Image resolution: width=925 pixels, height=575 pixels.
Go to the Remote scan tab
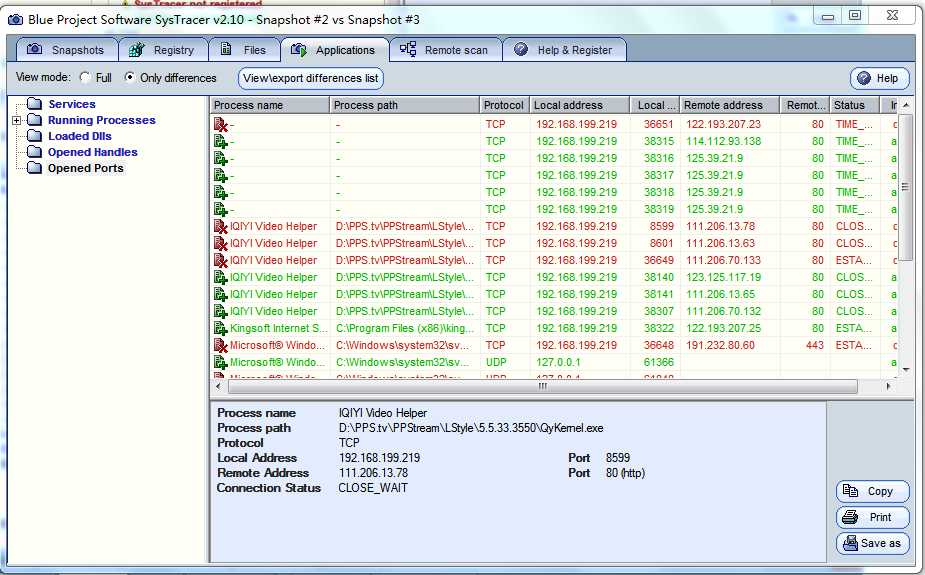coord(445,50)
